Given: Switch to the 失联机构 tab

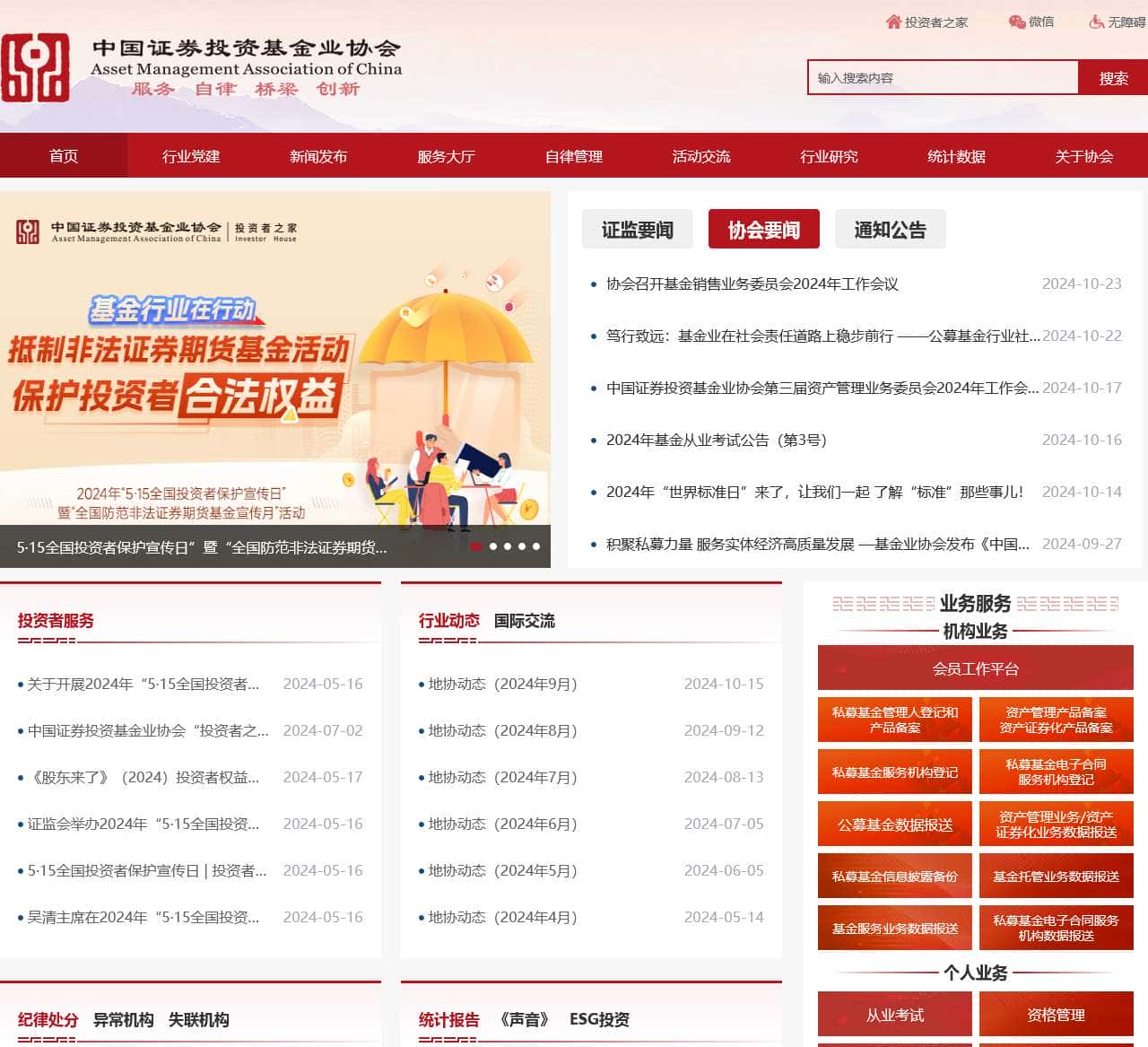Looking at the screenshot, I should 198,1019.
